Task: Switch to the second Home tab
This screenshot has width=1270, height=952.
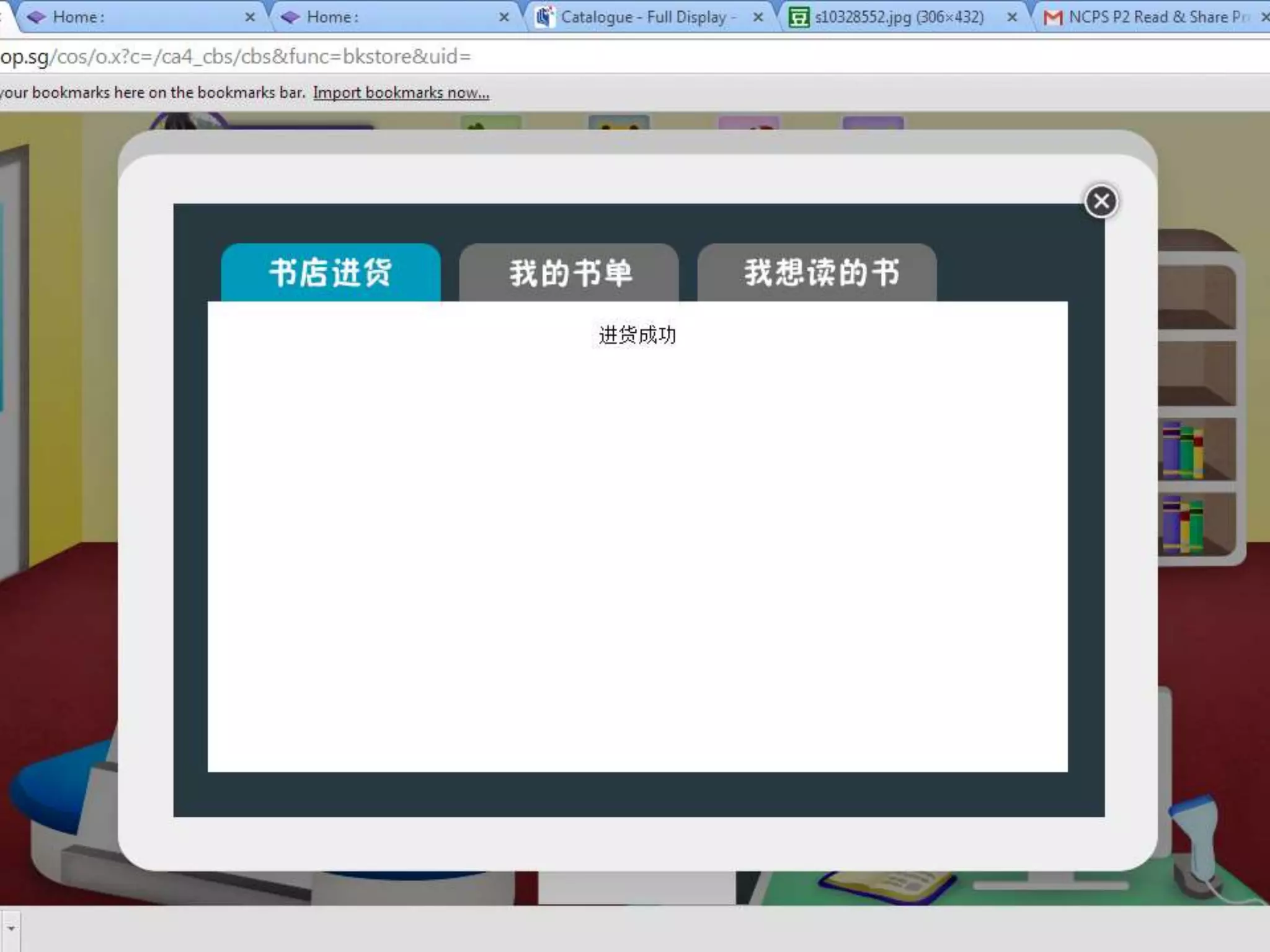Action: [x=384, y=17]
